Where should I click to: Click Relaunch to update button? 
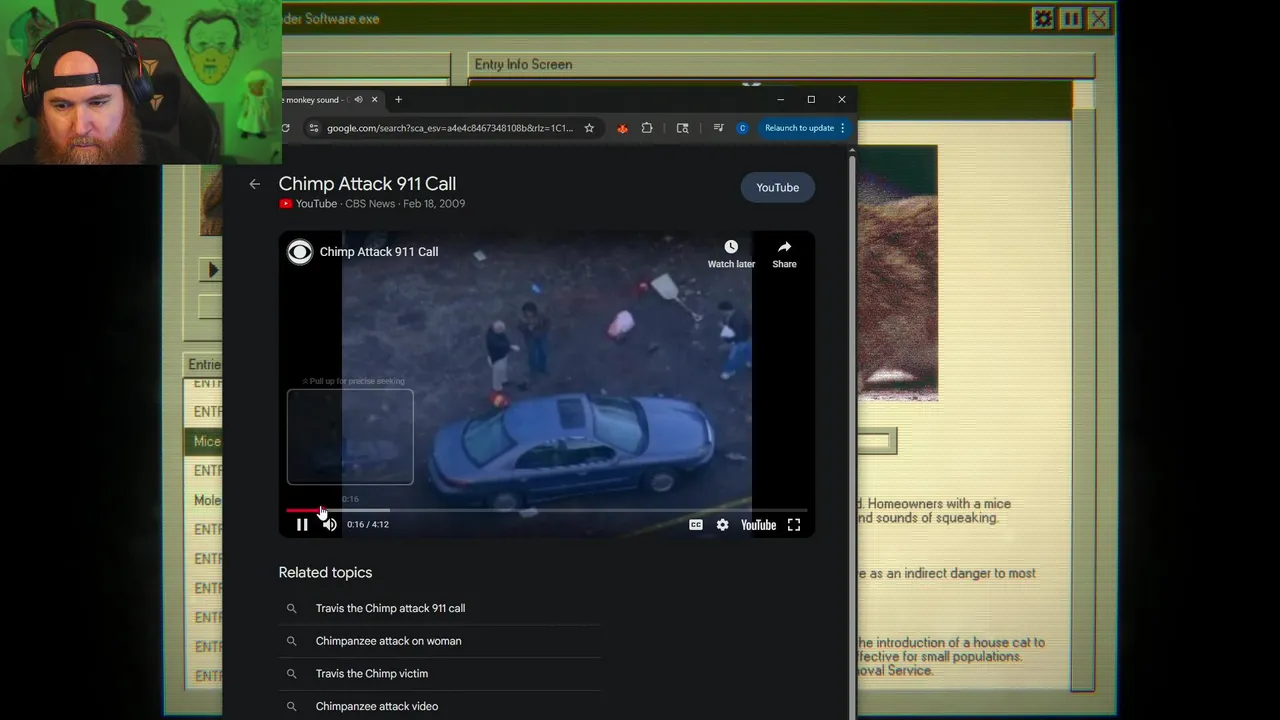[x=799, y=128]
